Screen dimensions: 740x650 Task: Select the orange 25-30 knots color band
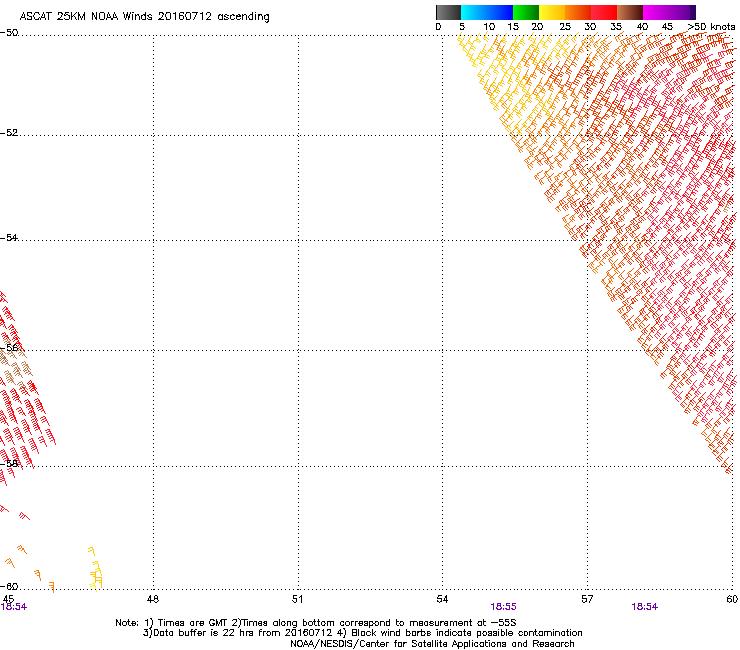pyautogui.click(x=578, y=12)
